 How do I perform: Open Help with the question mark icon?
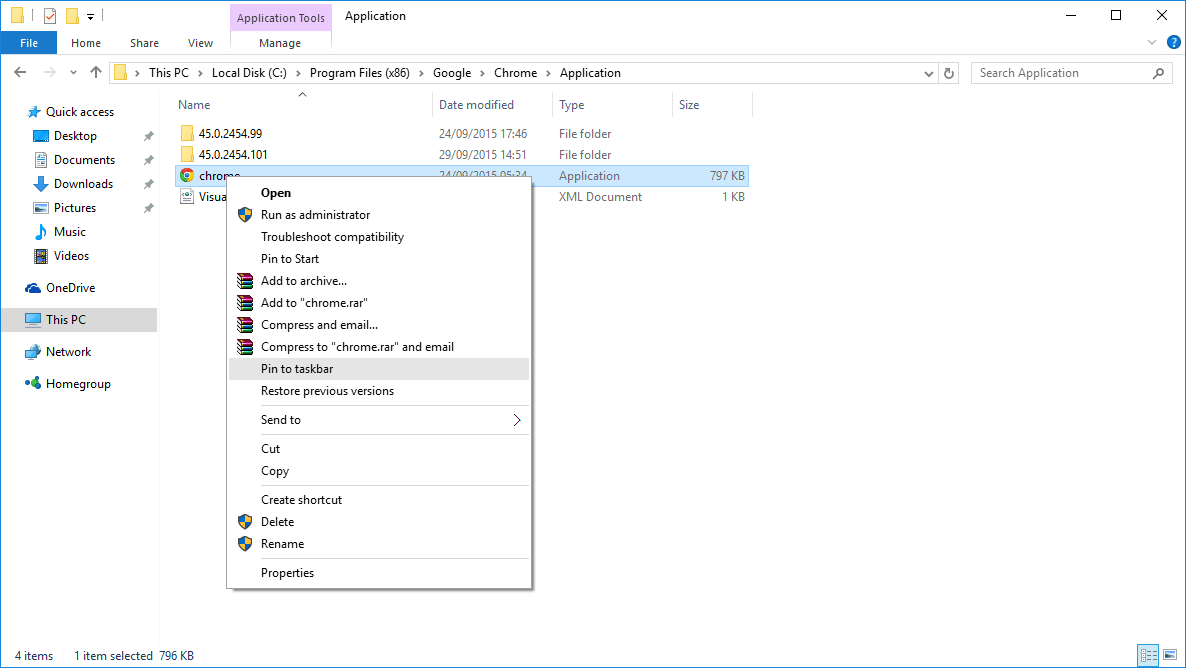pos(1173,42)
